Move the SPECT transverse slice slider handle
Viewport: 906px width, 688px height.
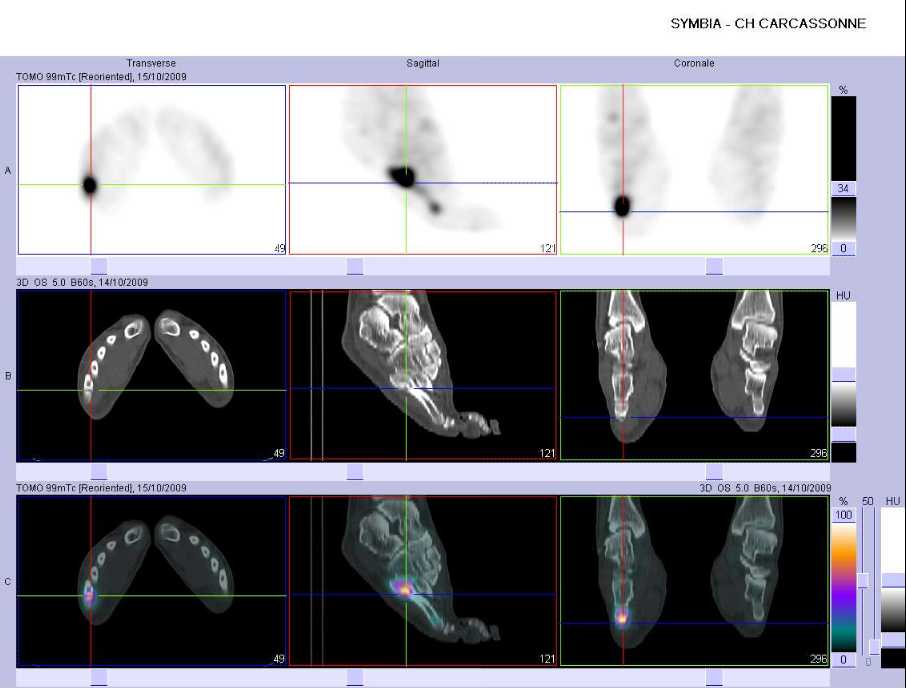(99, 266)
